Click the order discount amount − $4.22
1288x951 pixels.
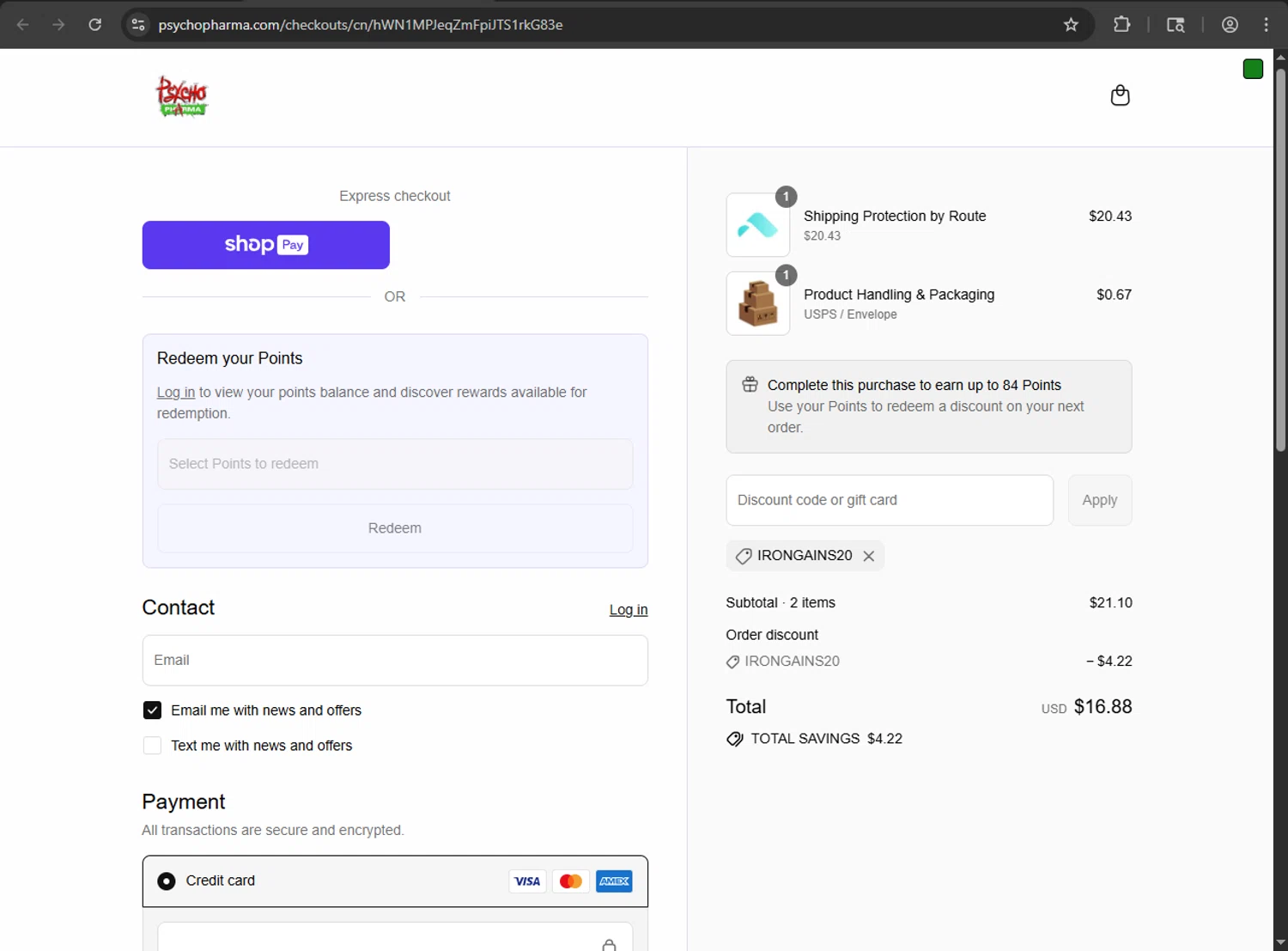pos(1109,661)
